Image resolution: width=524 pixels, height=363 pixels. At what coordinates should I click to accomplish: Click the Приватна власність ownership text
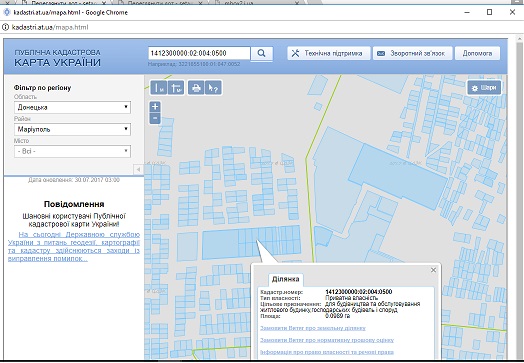[x=352, y=298]
